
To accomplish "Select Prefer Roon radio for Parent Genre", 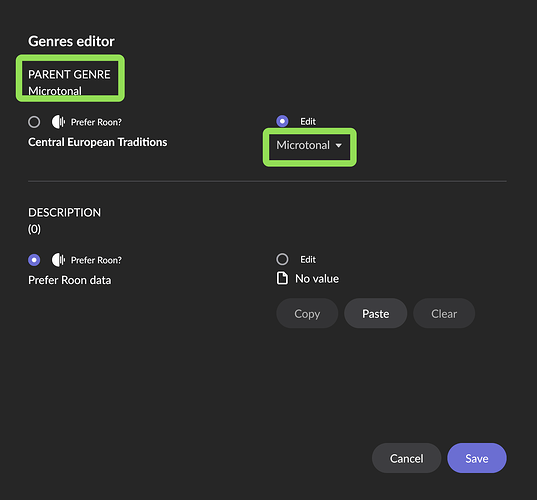I will point(34,122).
